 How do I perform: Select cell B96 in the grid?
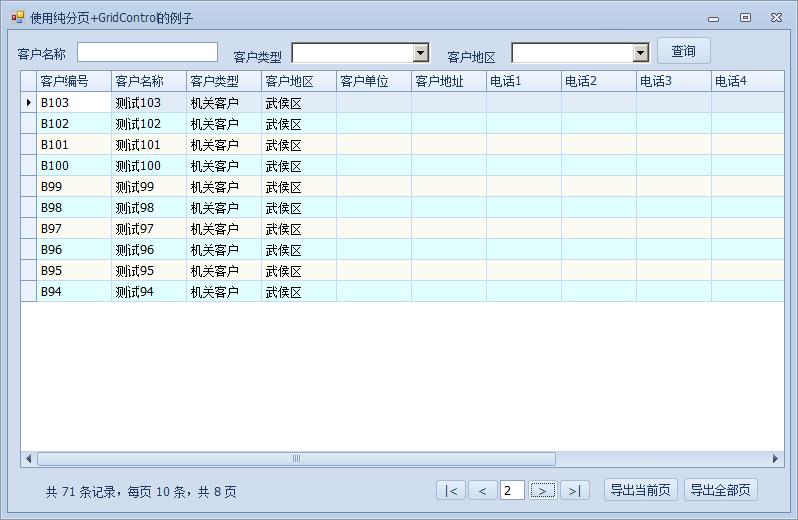pos(74,250)
